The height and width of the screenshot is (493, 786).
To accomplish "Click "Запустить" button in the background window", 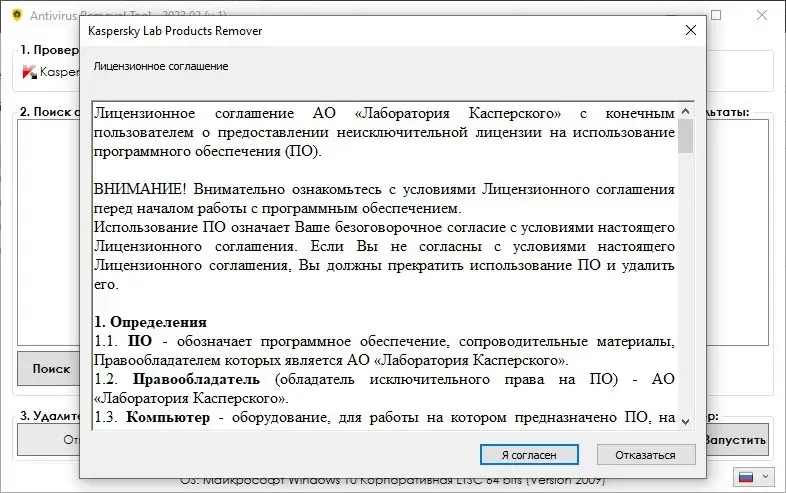I will [x=737, y=440].
